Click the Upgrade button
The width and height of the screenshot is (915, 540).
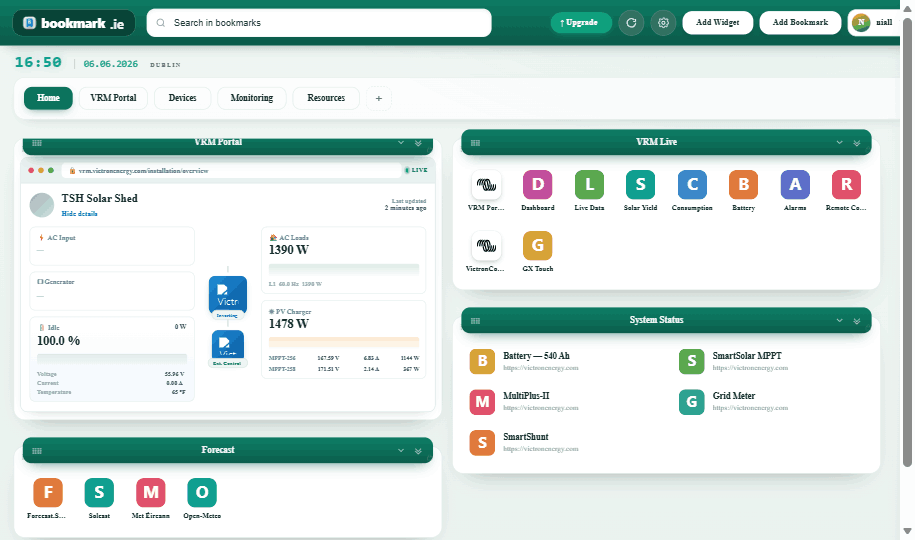581,23
